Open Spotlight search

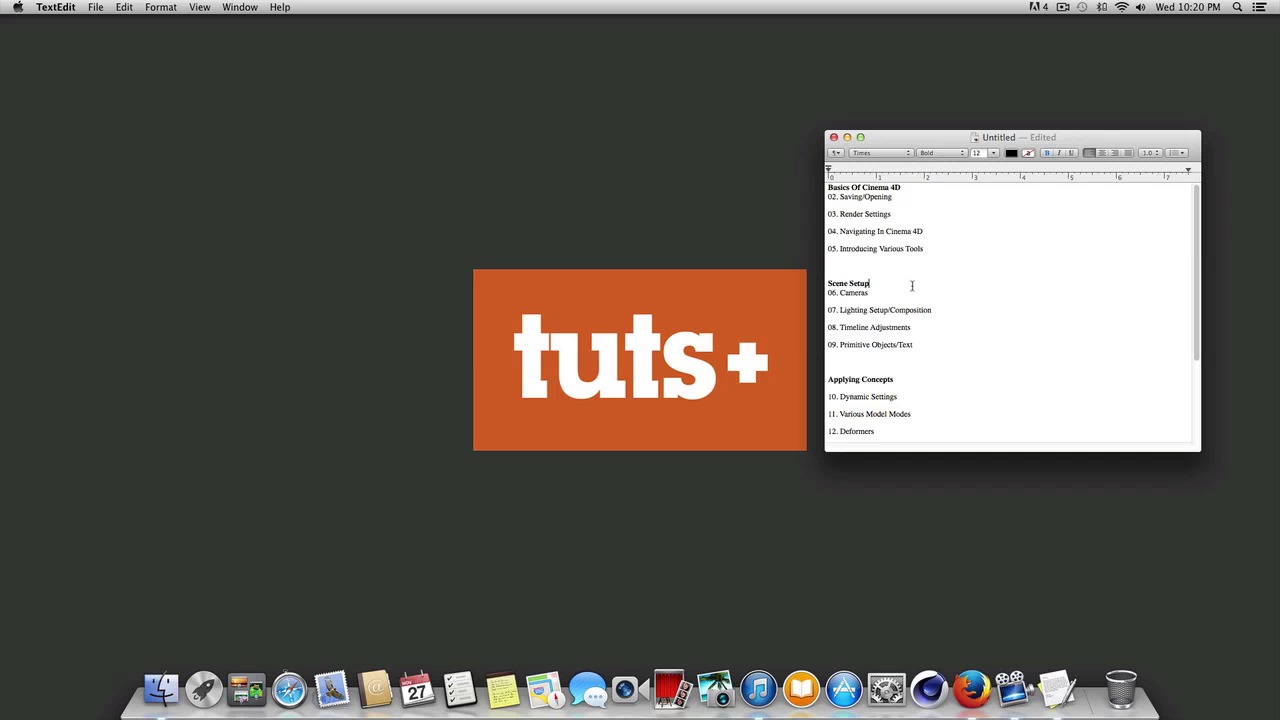coord(1237,7)
